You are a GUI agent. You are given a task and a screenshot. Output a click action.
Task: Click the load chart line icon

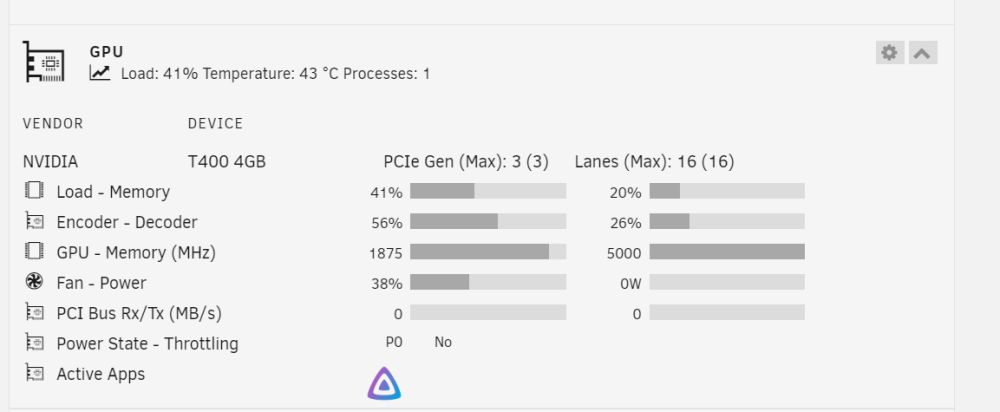pos(99,73)
